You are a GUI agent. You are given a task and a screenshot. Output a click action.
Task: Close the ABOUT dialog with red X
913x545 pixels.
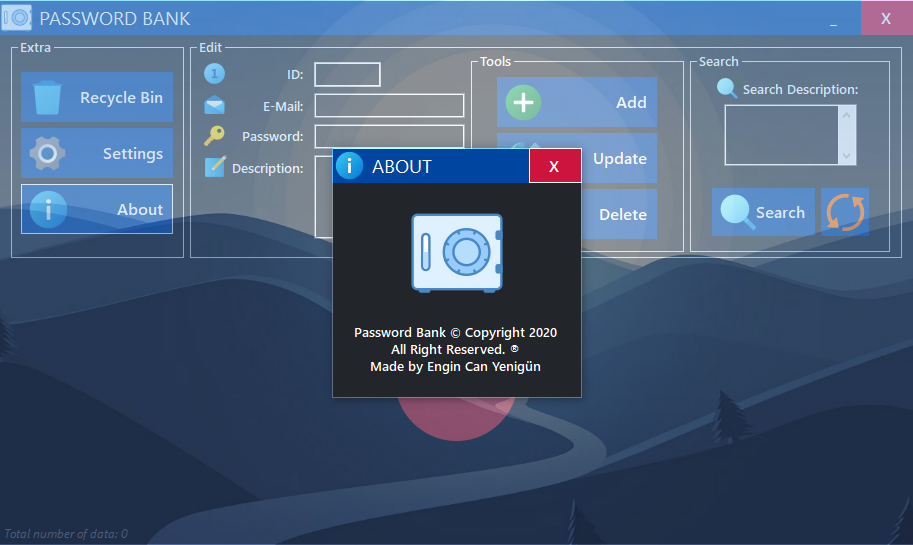tap(554, 166)
